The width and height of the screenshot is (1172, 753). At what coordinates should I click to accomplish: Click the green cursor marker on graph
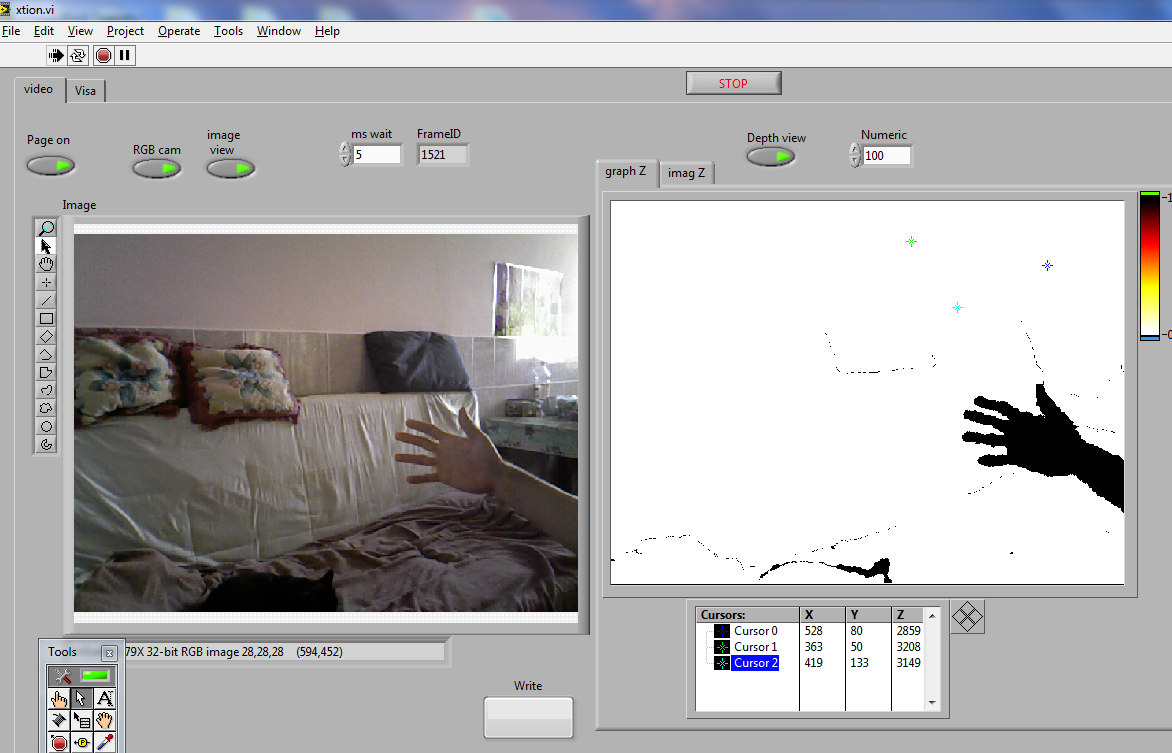tap(911, 242)
